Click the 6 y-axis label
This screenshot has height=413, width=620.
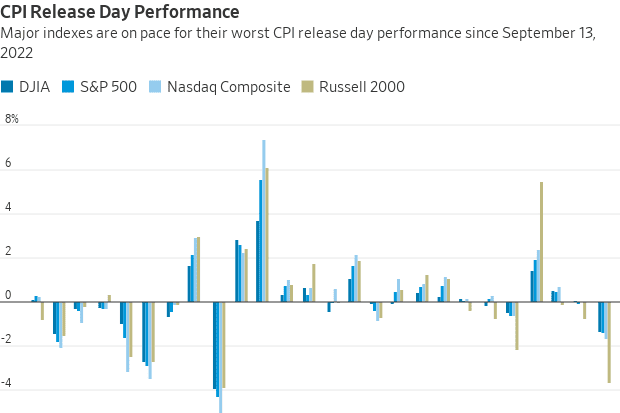pyautogui.click(x=8, y=164)
